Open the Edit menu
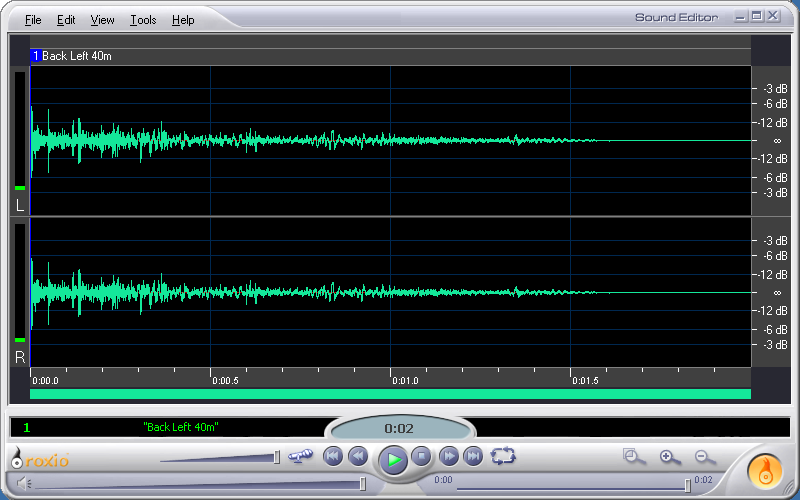 pos(66,20)
